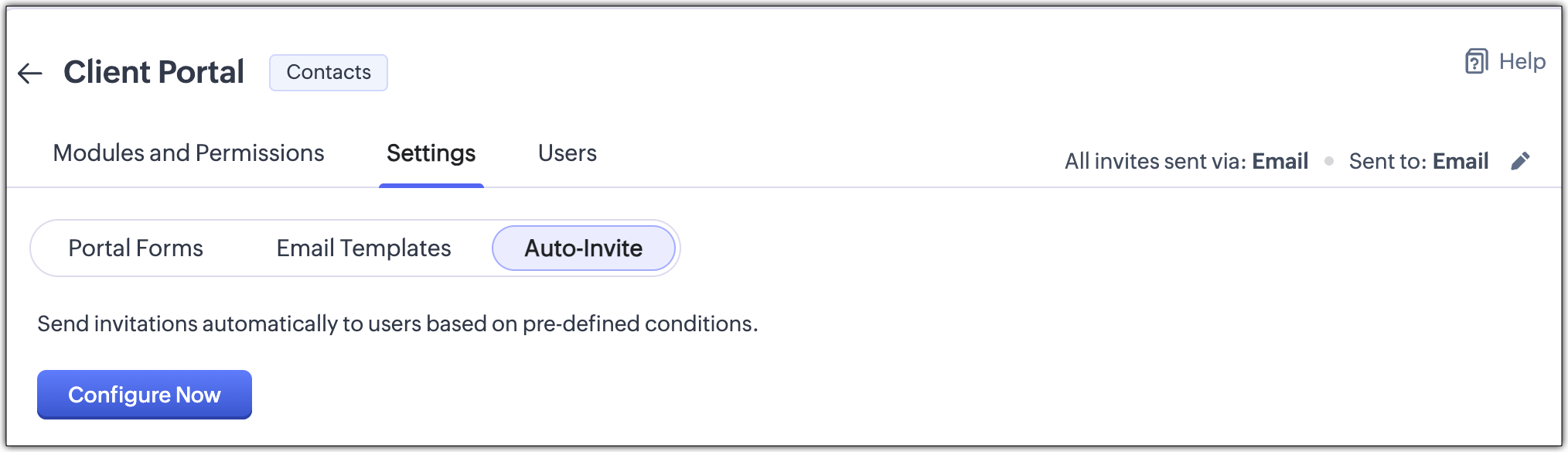The width and height of the screenshot is (1568, 452).
Task: Click the pencil icon to edit invite settings
Action: point(1520,161)
